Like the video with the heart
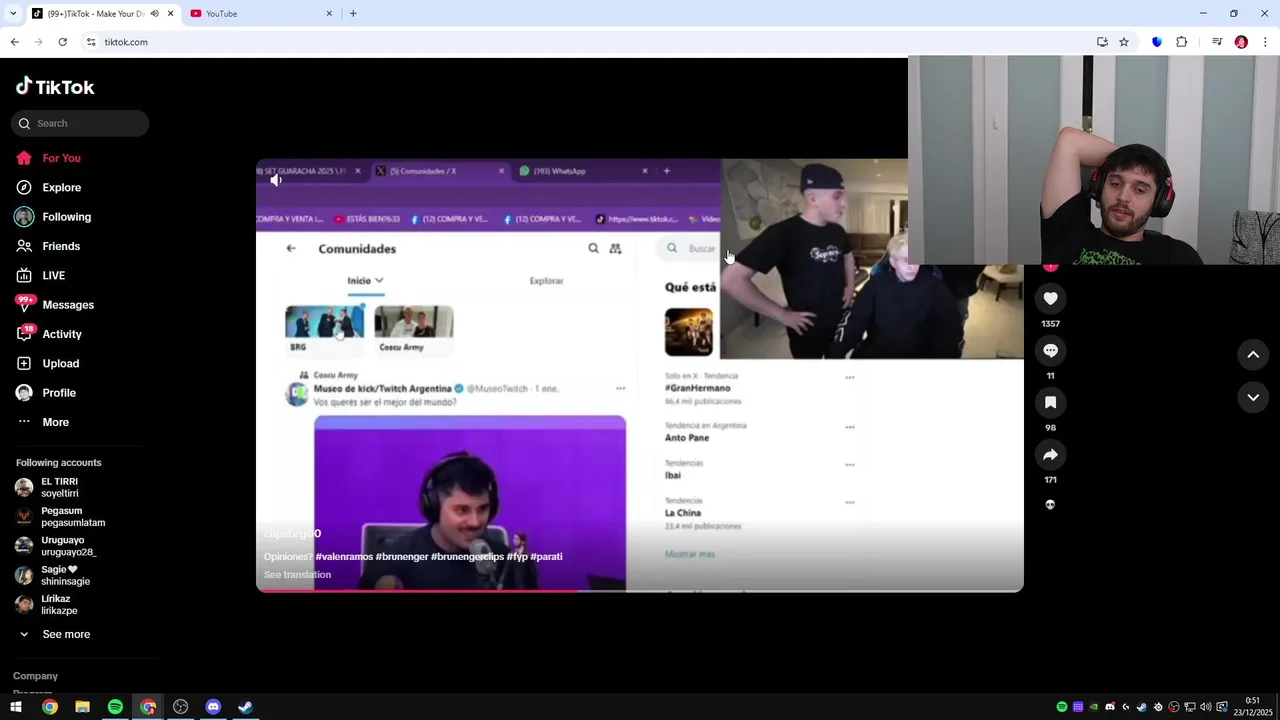 tap(1050, 299)
